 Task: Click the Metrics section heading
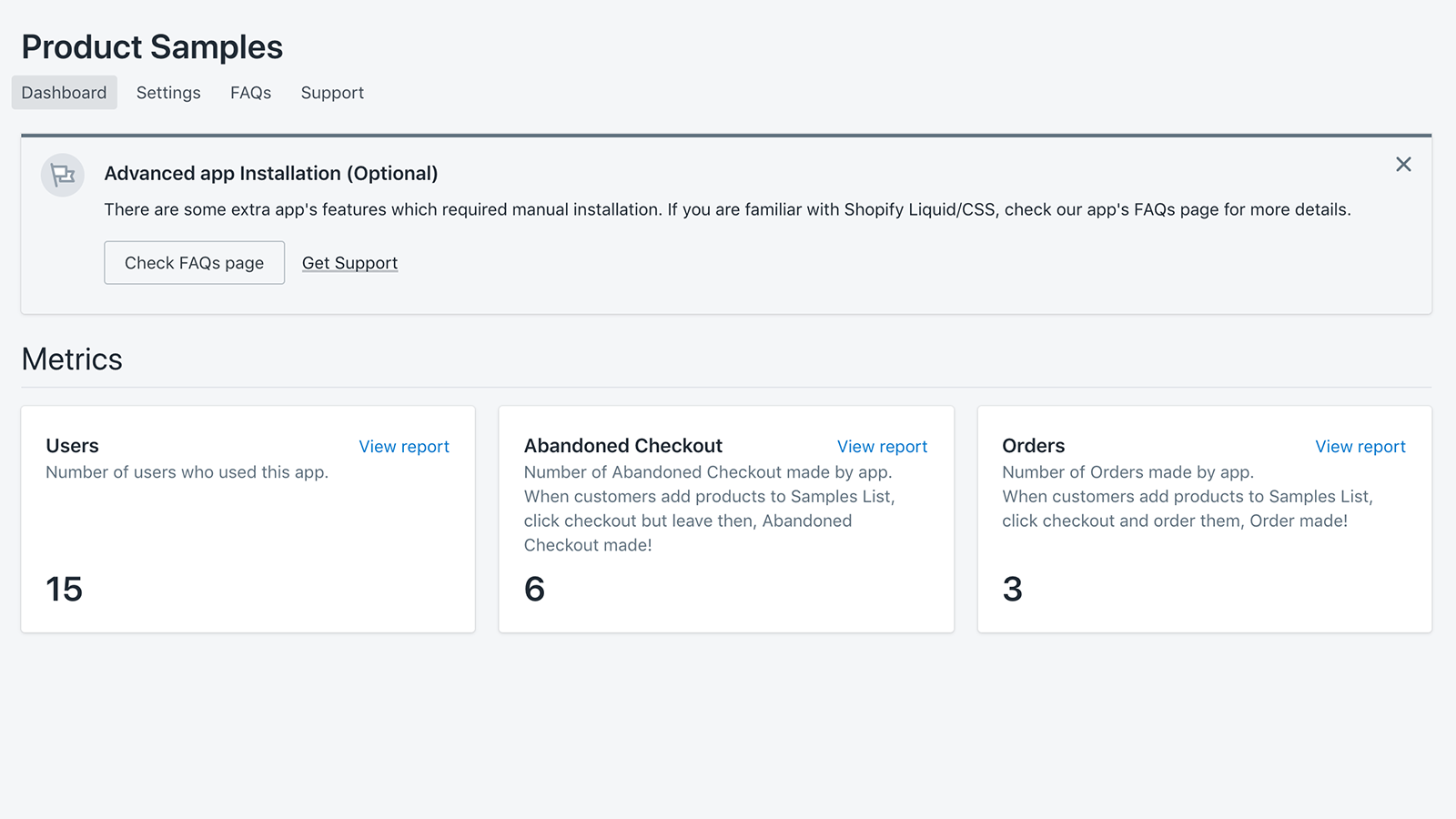click(72, 359)
